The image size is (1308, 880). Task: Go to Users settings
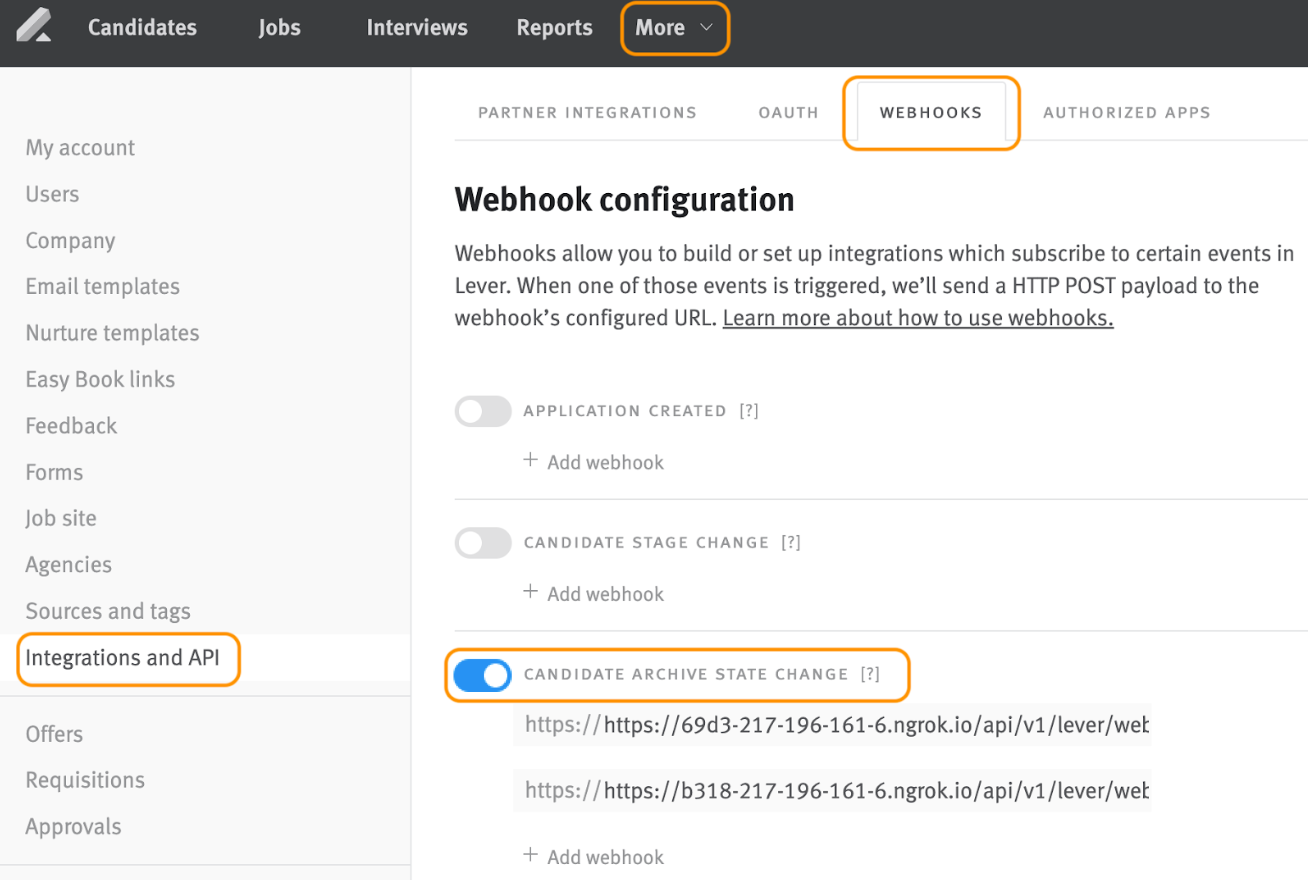coord(52,194)
